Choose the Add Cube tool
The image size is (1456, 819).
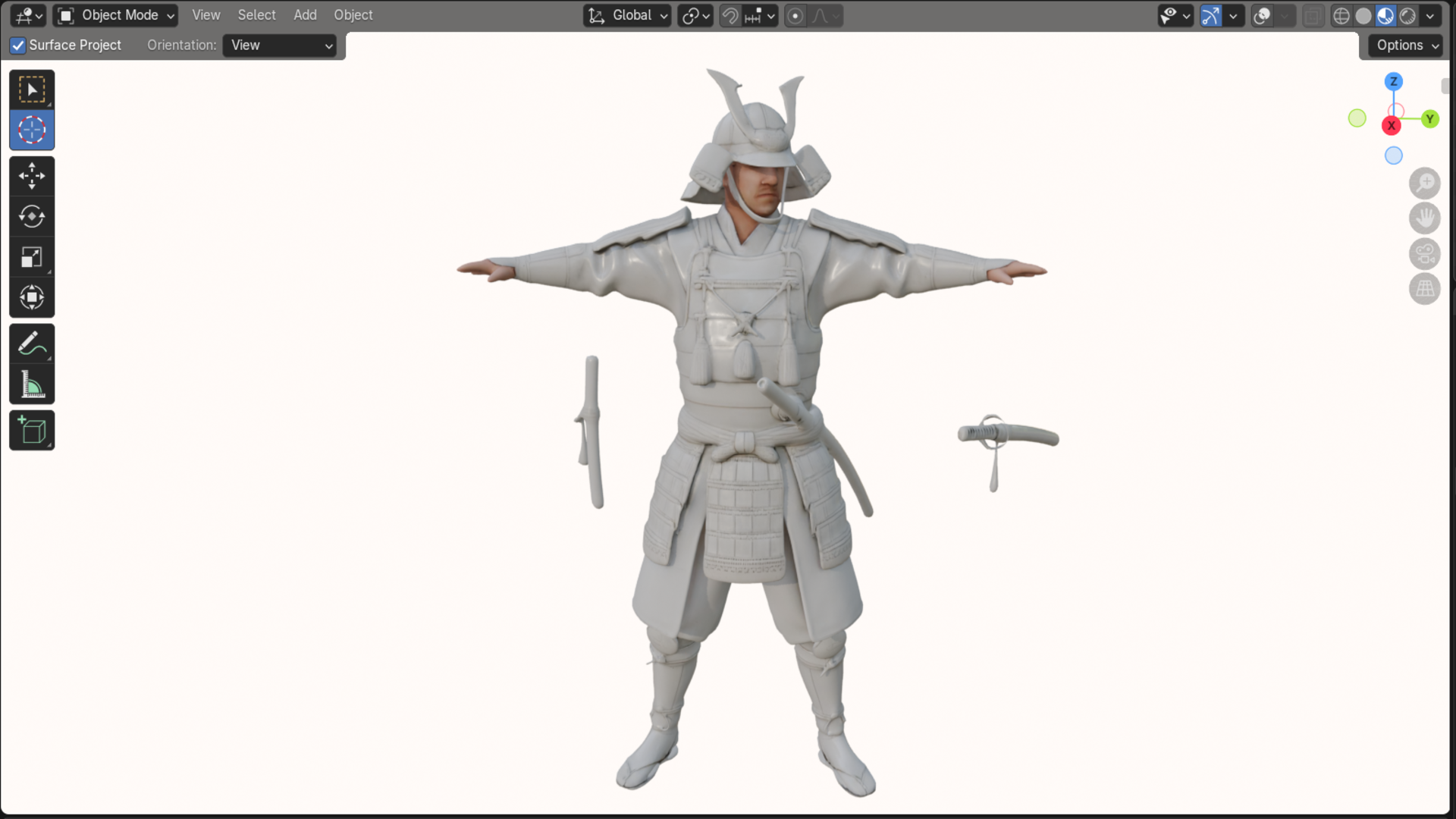[32, 431]
